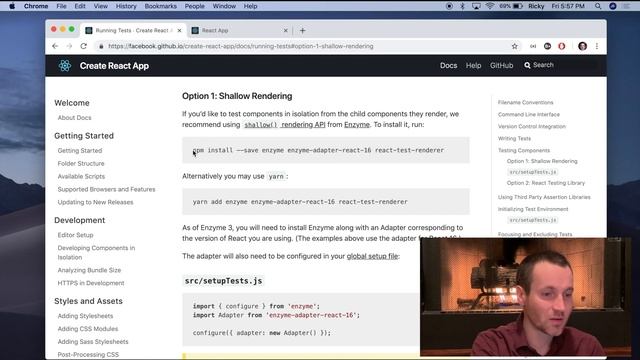The height and width of the screenshot is (360, 640).
Task: Click the red Opera-style extension icon
Action: pyautogui.click(x=562, y=46)
